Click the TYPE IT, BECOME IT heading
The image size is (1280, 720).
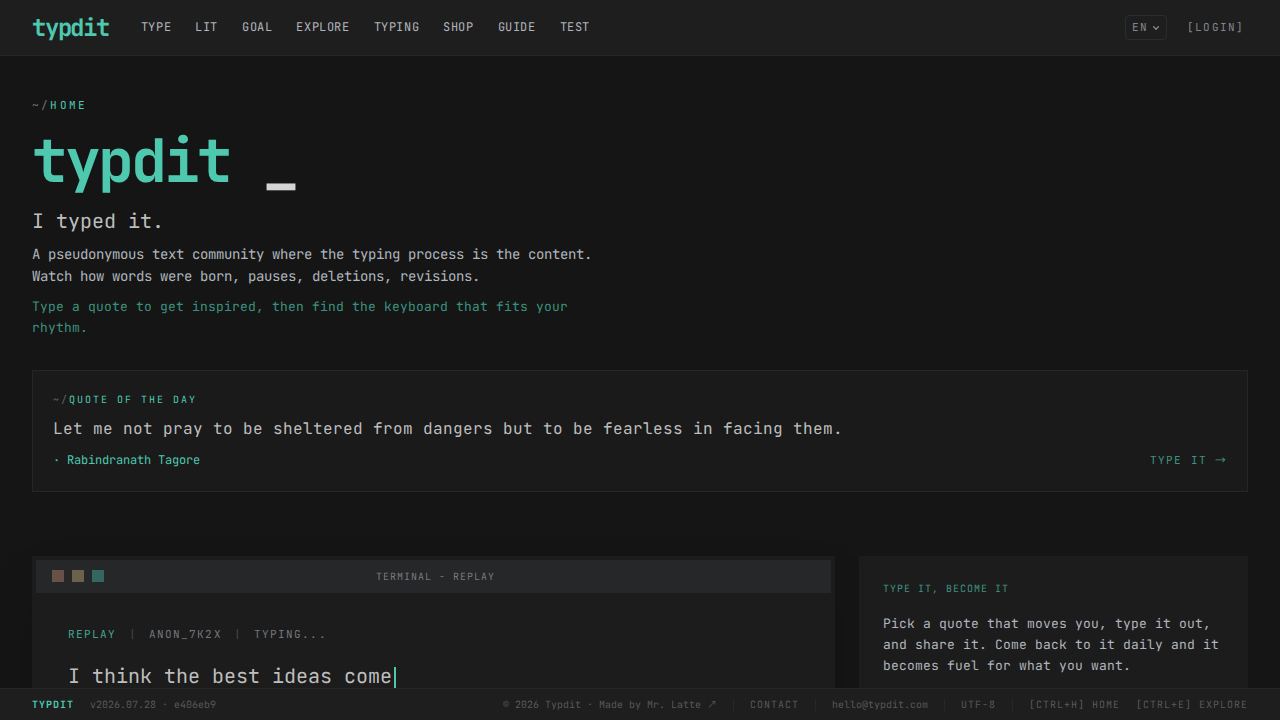[x=946, y=588]
